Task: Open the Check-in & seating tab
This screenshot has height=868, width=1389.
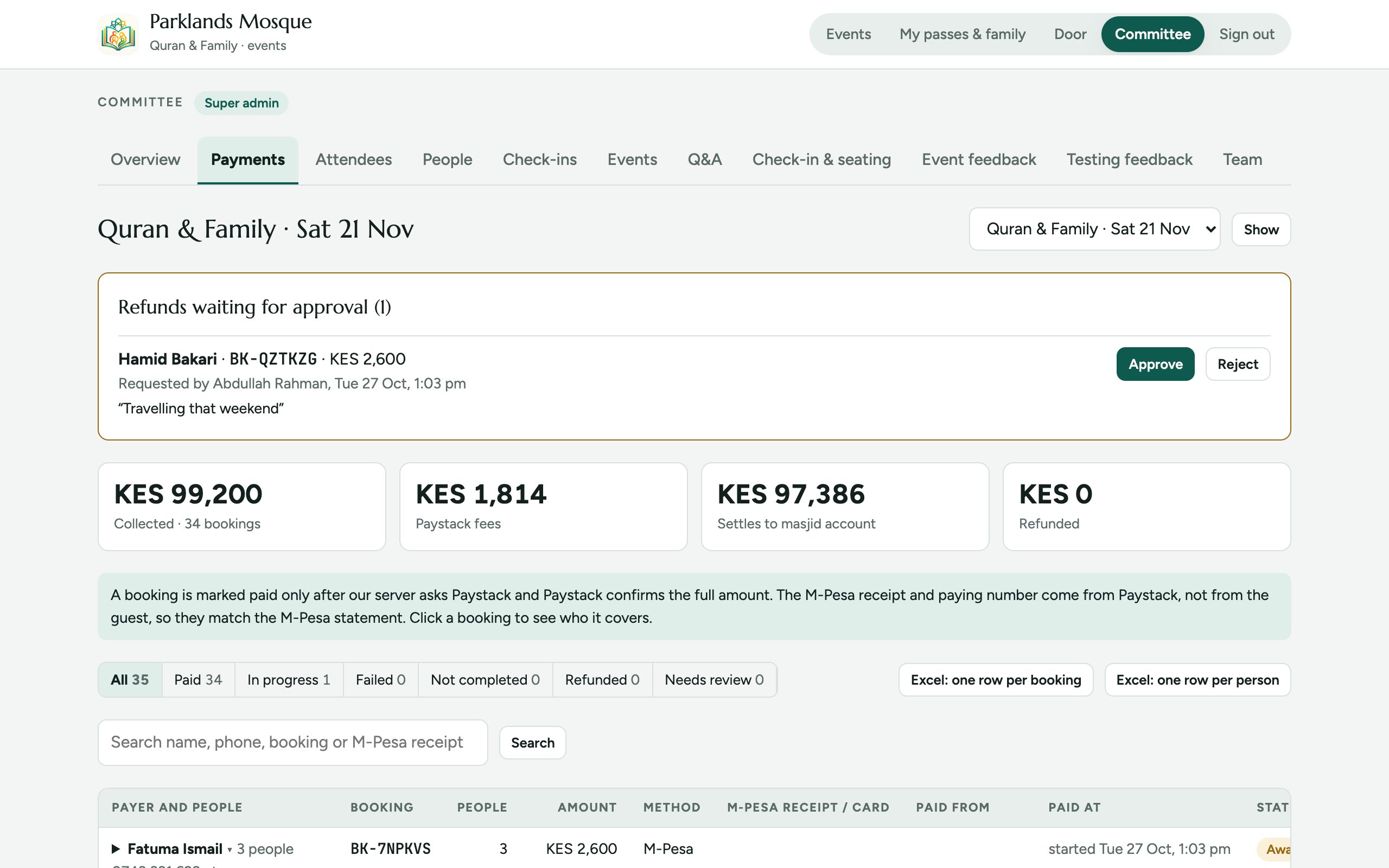Action: click(x=821, y=159)
